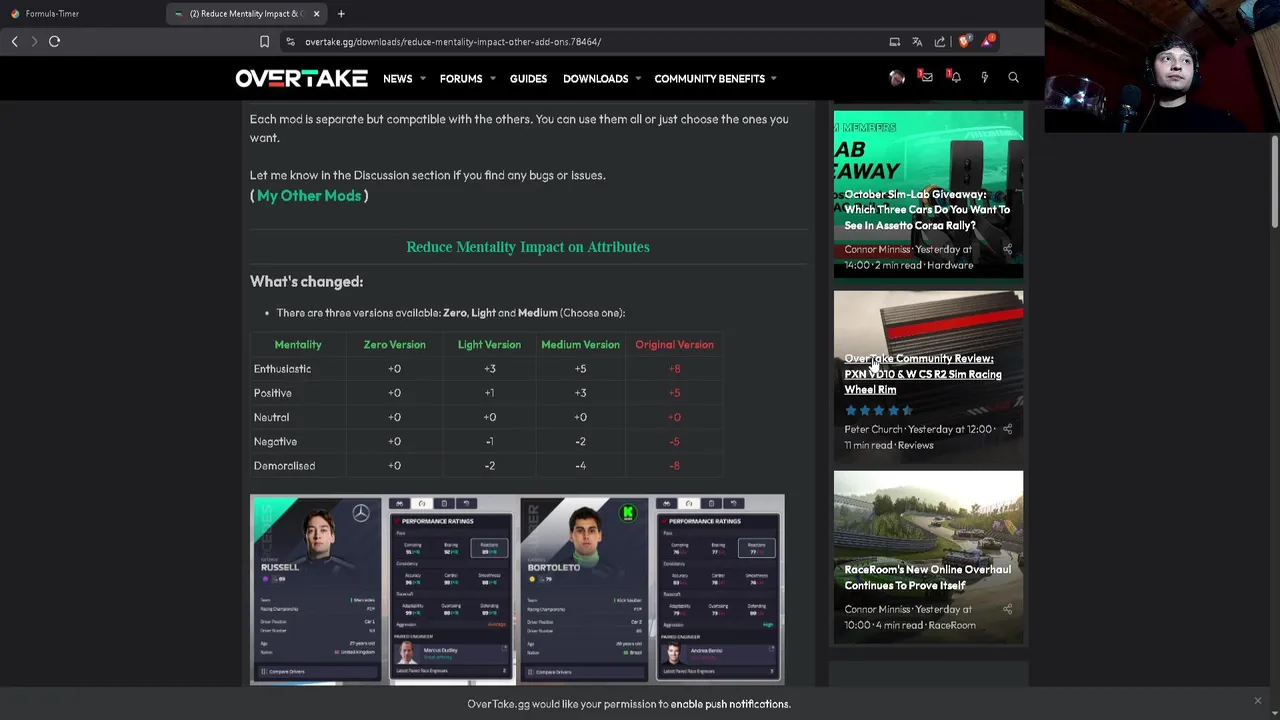Image resolution: width=1280 pixels, height=720 pixels.
Task: Click the Demoralised row label
Action: coord(284,466)
